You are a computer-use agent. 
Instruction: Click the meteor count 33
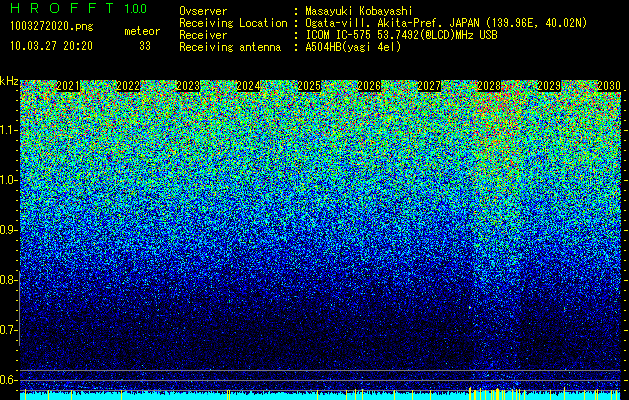pyautogui.click(x=145, y=46)
